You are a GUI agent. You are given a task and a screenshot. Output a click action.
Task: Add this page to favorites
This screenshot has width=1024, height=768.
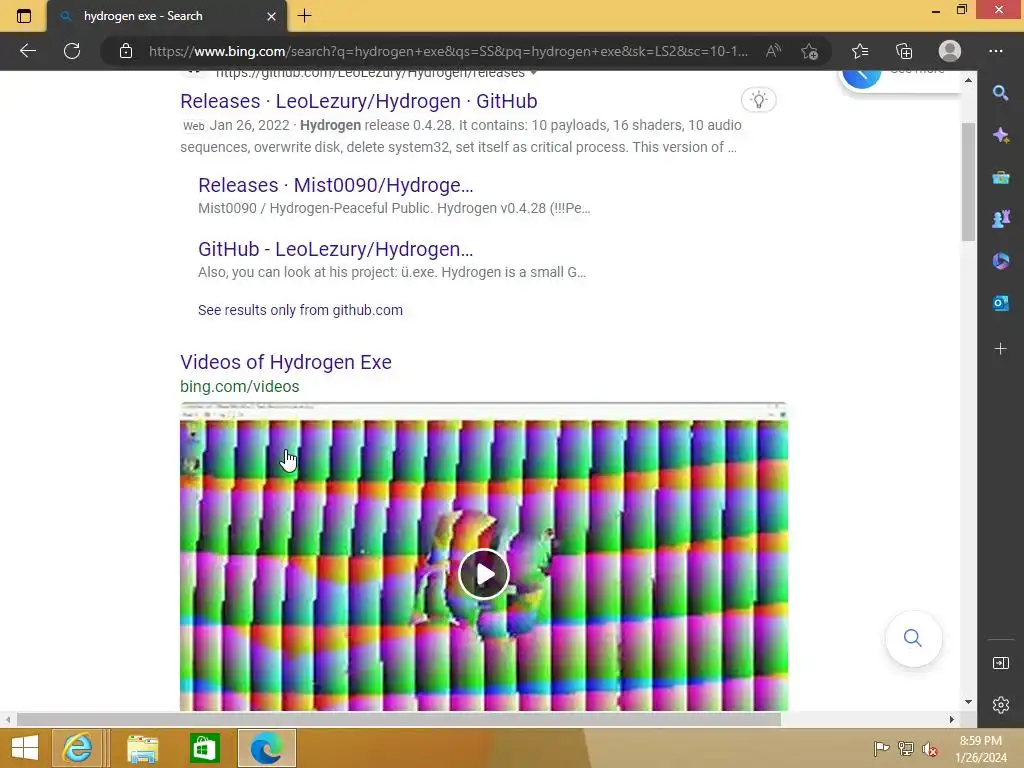(x=810, y=51)
